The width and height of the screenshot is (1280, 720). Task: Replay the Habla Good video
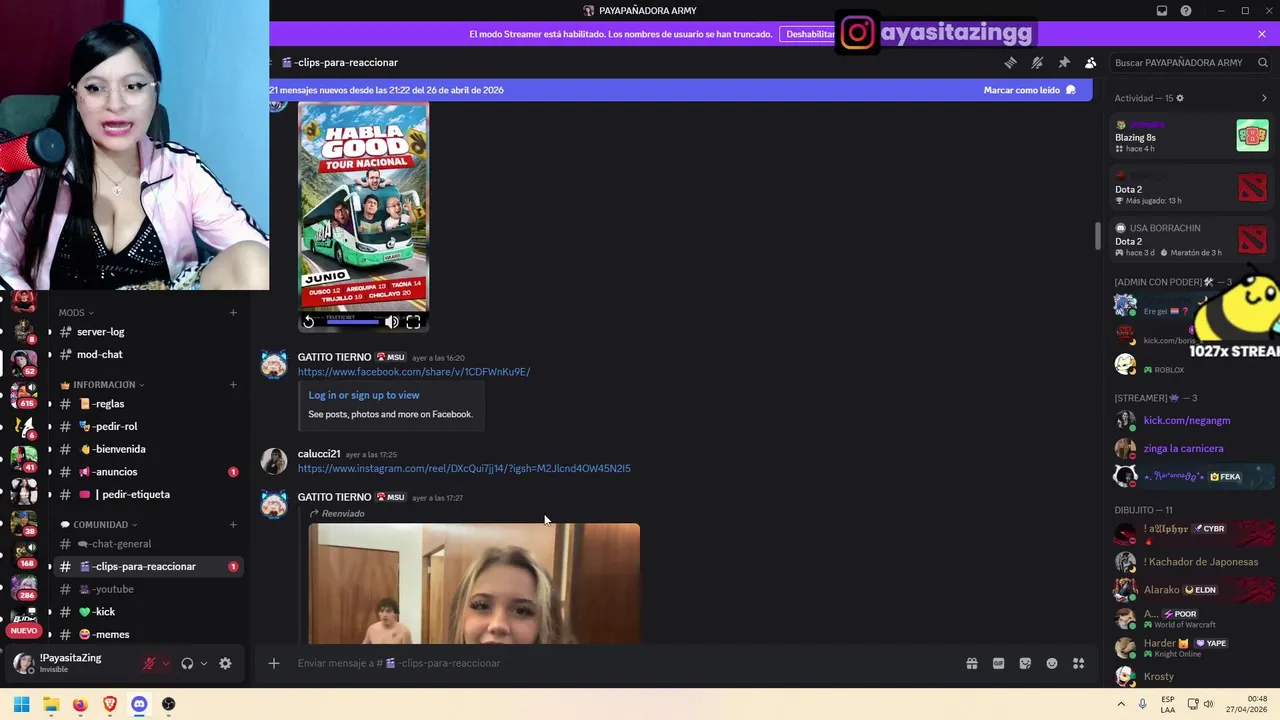309,322
